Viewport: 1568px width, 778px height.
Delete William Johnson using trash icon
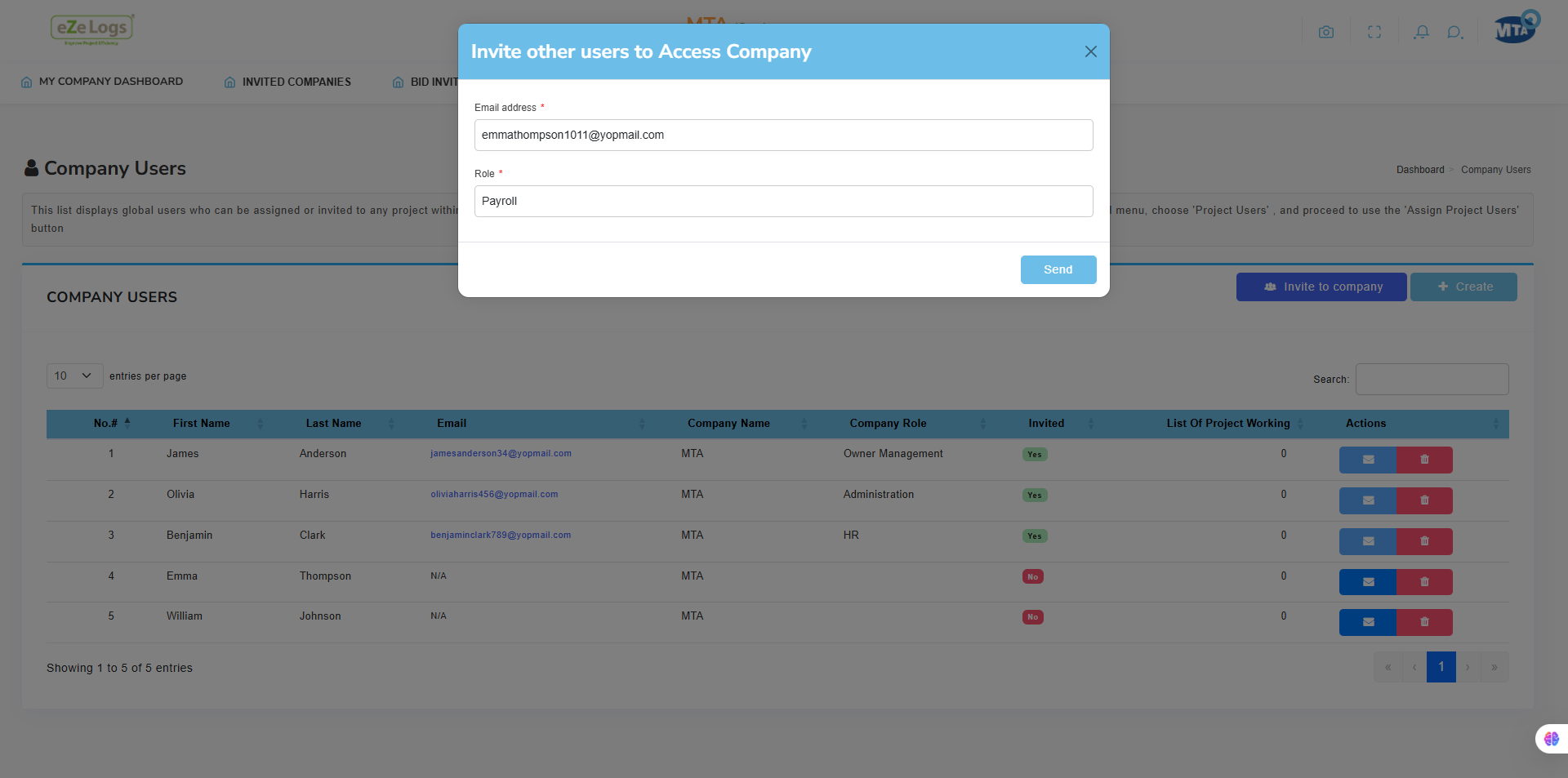(x=1424, y=622)
